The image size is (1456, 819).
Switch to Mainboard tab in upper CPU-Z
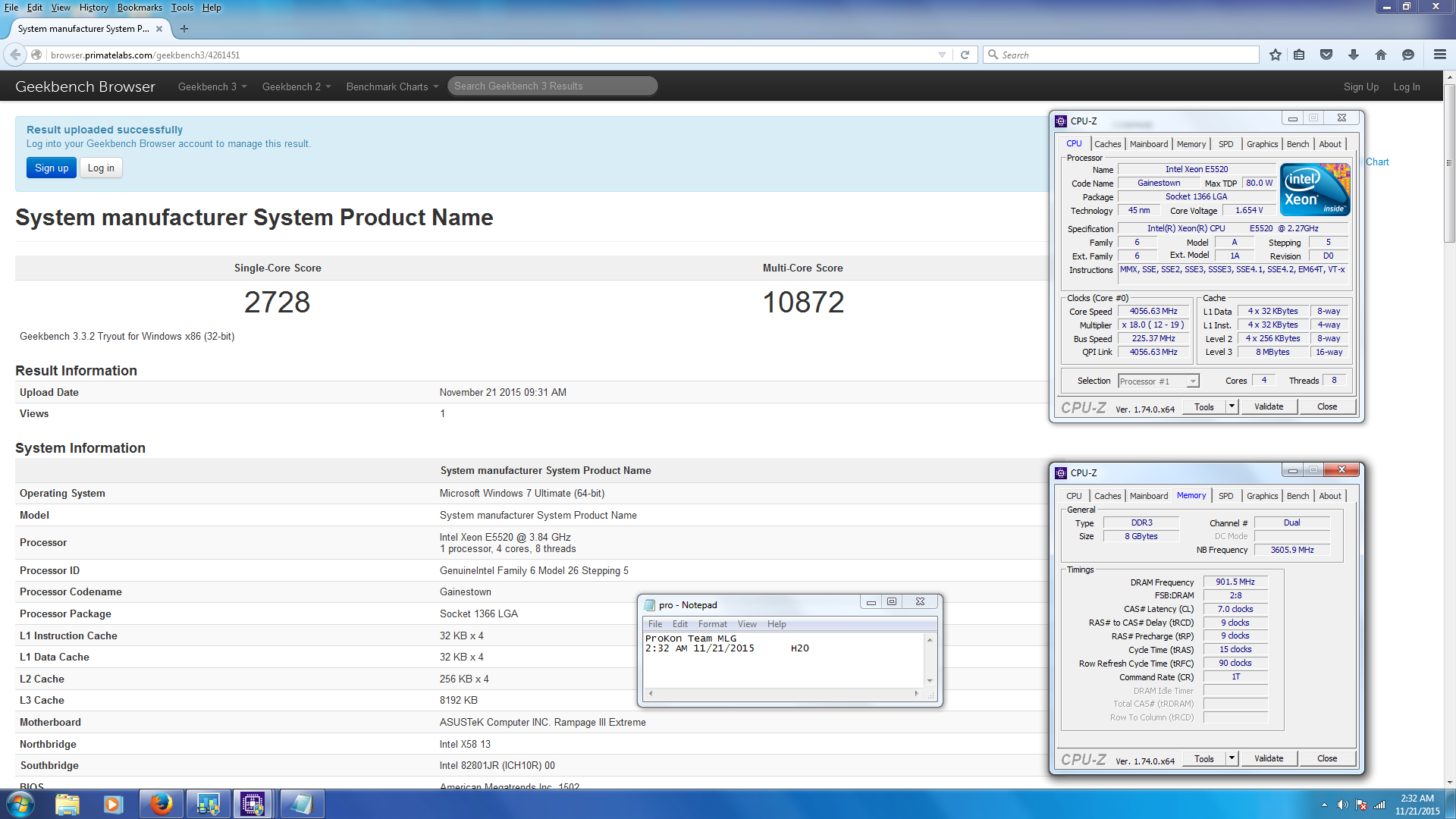point(1149,144)
